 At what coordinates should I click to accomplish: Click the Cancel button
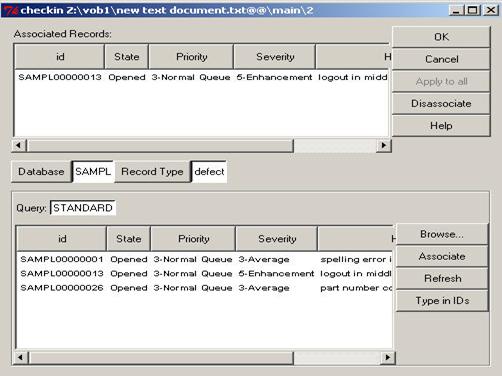[x=441, y=59]
